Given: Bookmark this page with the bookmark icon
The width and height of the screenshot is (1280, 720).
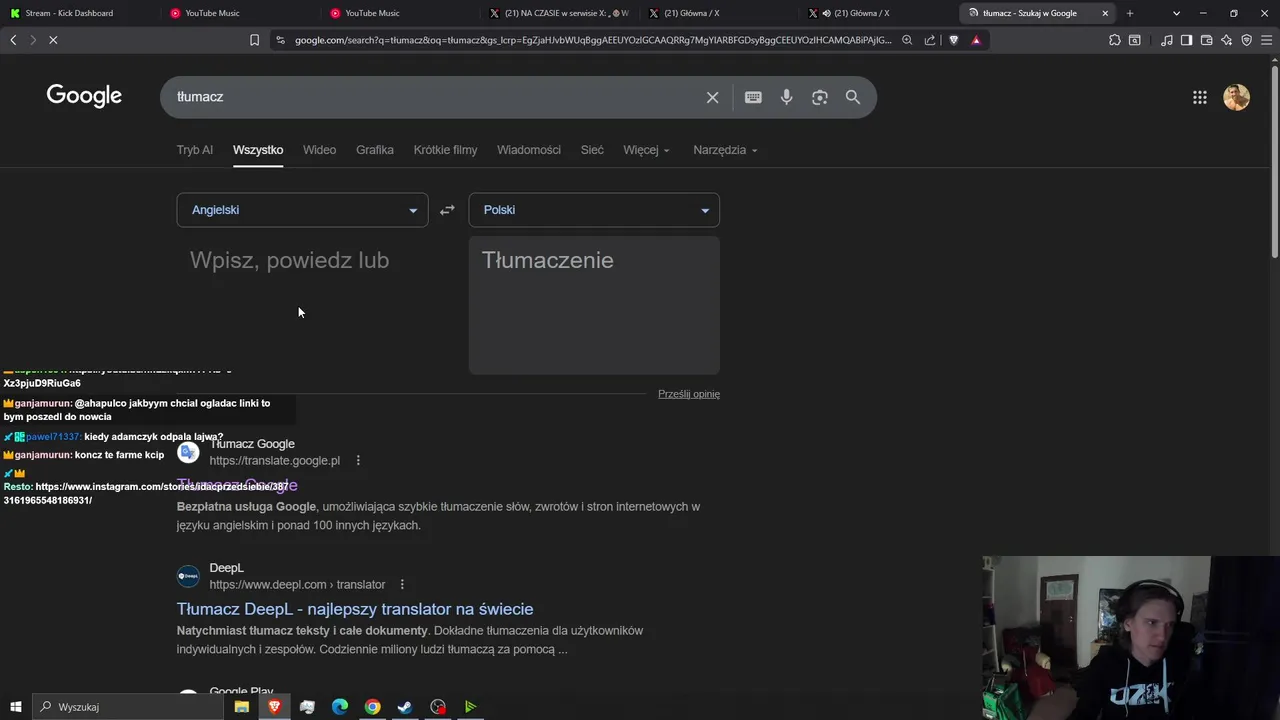Looking at the screenshot, I should [x=254, y=40].
